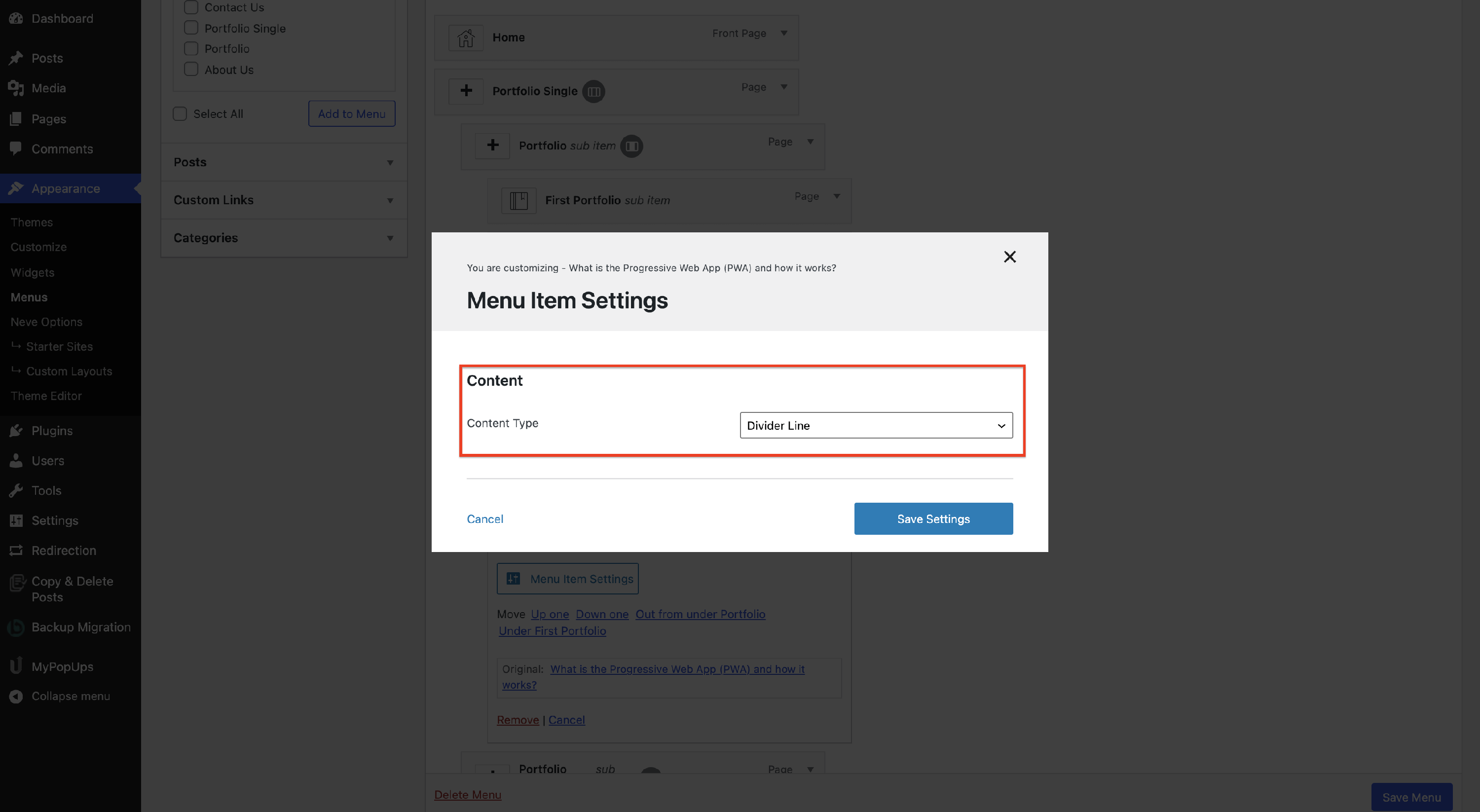The image size is (1480, 812).
Task: Click the columns badge next to Portfolio Single
Action: pos(593,91)
